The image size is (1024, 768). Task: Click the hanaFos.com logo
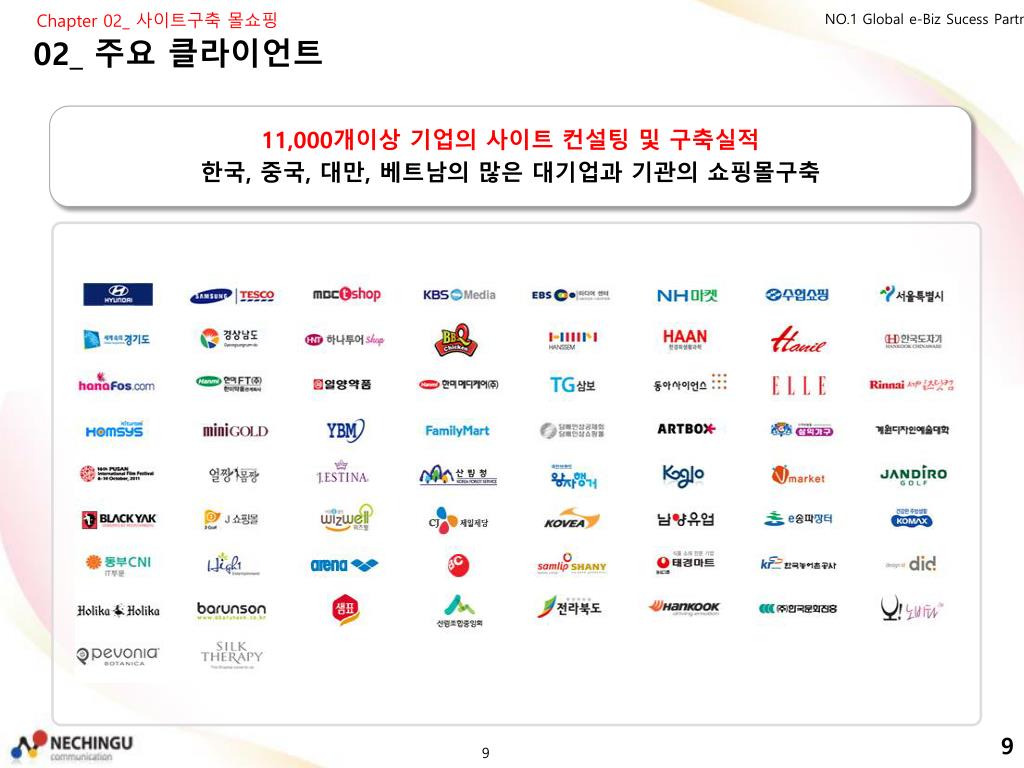(x=116, y=383)
